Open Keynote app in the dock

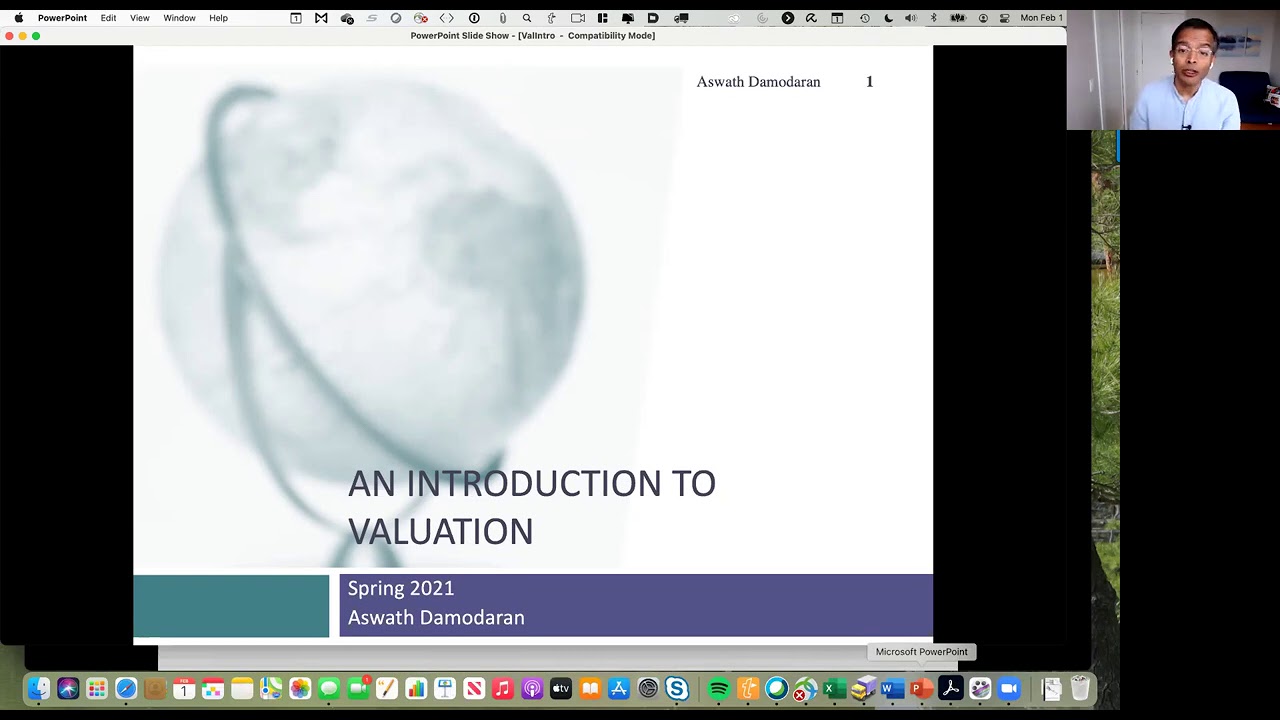pyautogui.click(x=445, y=689)
